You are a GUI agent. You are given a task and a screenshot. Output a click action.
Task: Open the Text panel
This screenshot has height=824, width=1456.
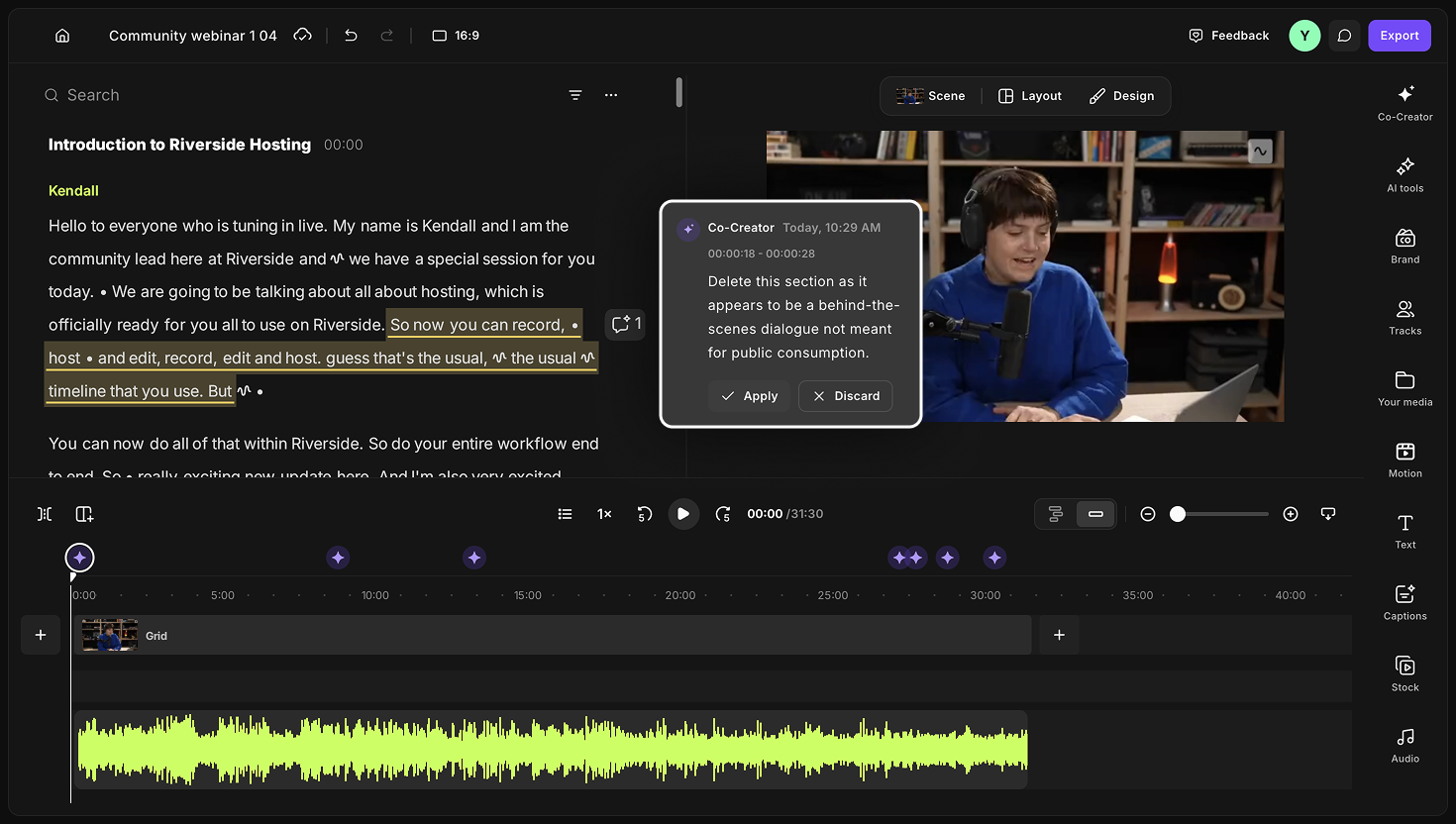[x=1404, y=531]
